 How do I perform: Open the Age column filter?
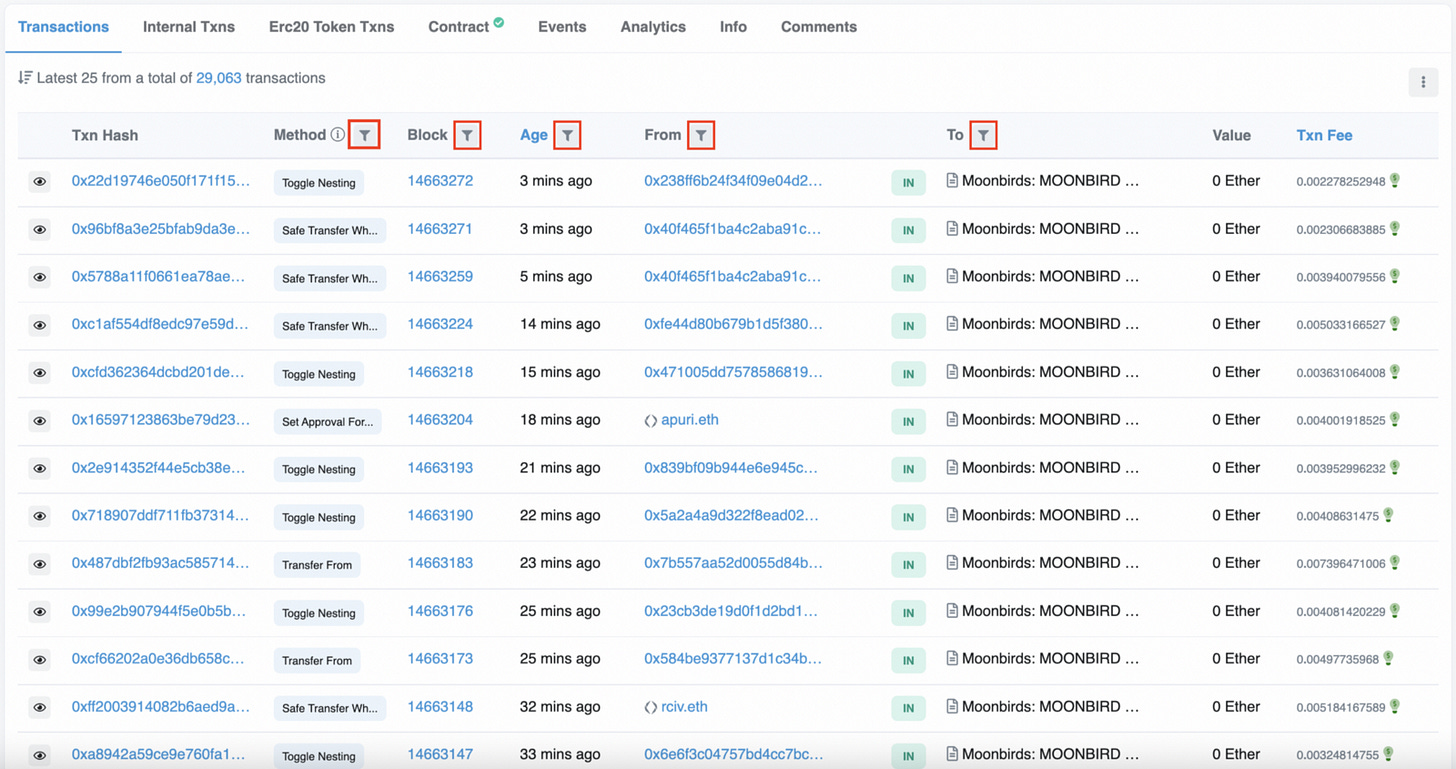[567, 135]
